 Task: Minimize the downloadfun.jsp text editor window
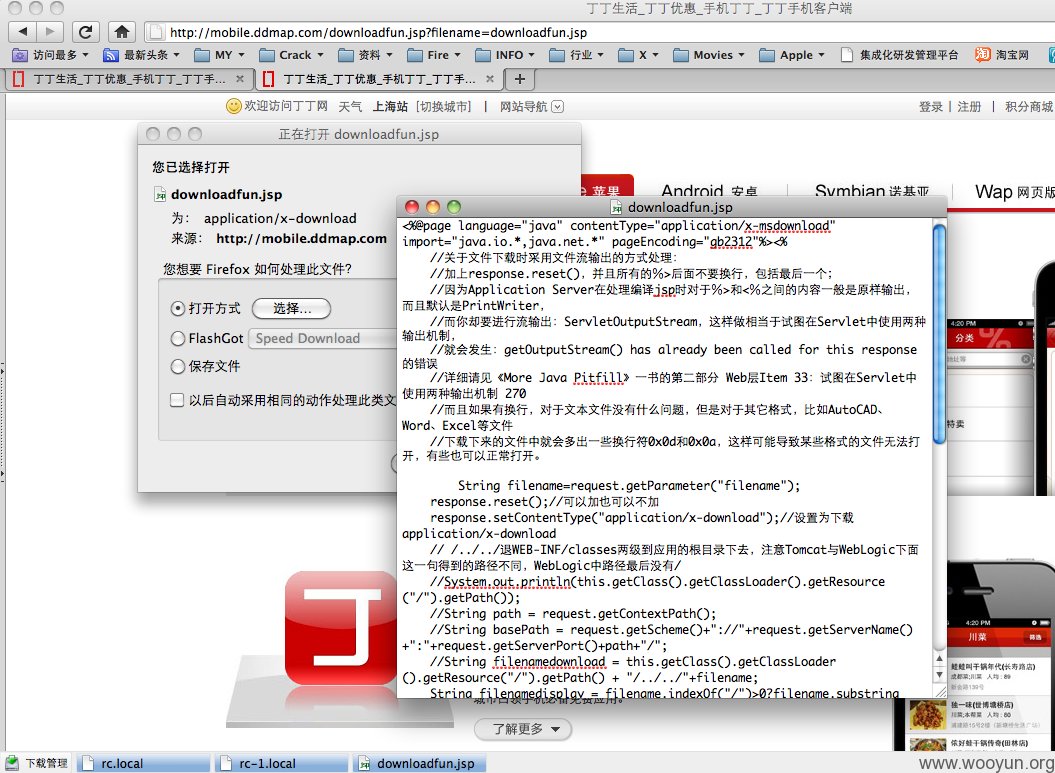point(433,207)
